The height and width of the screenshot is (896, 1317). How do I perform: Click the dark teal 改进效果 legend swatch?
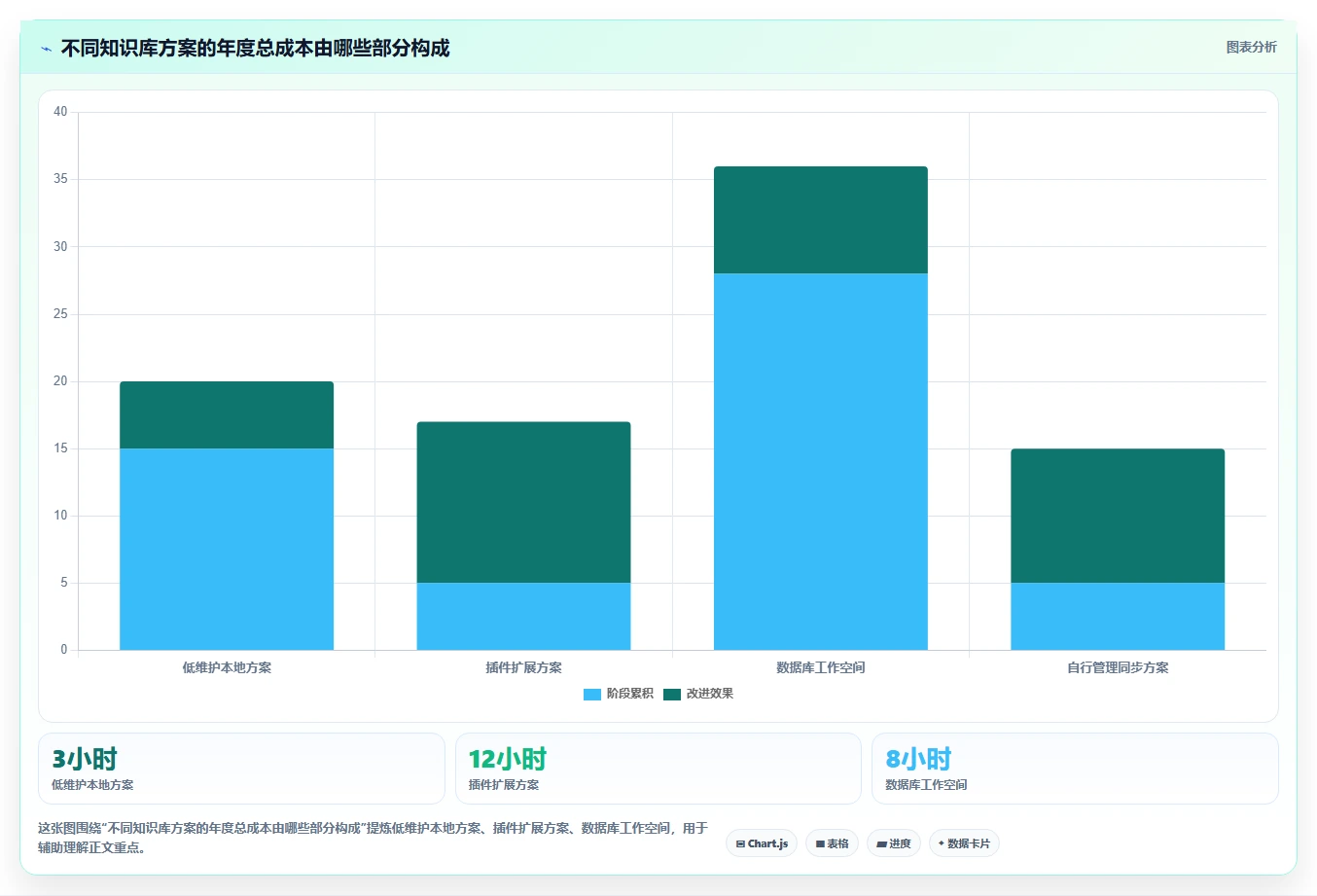click(x=672, y=694)
